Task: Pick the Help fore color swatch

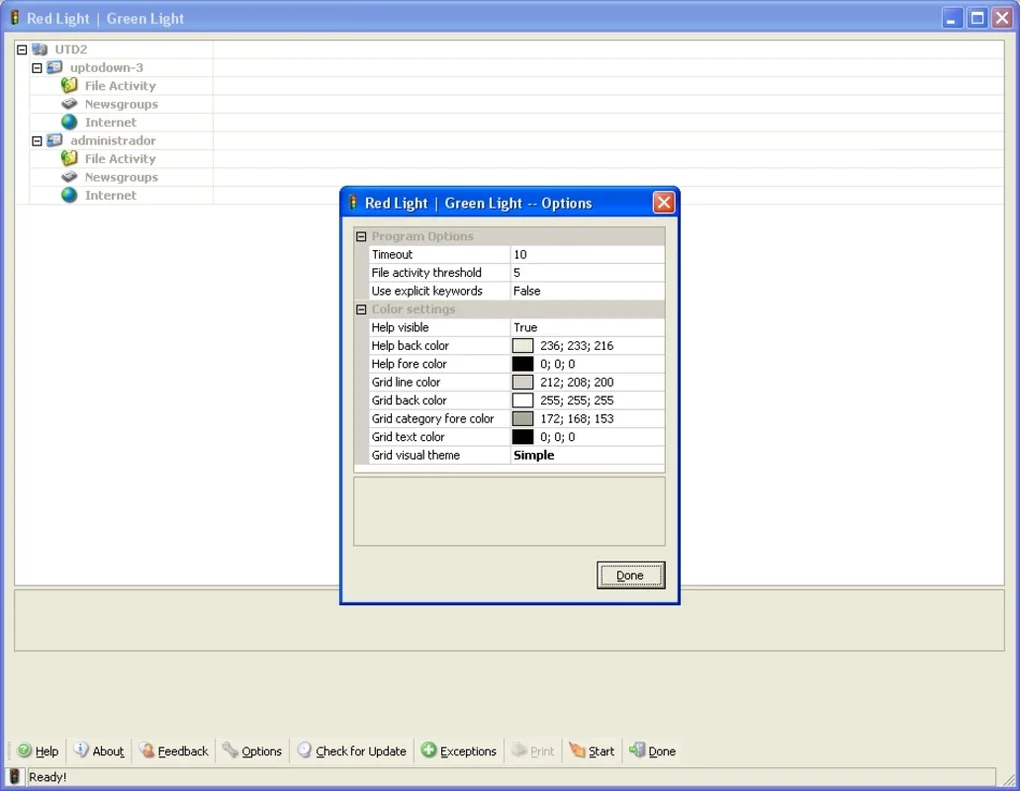Action: point(522,364)
